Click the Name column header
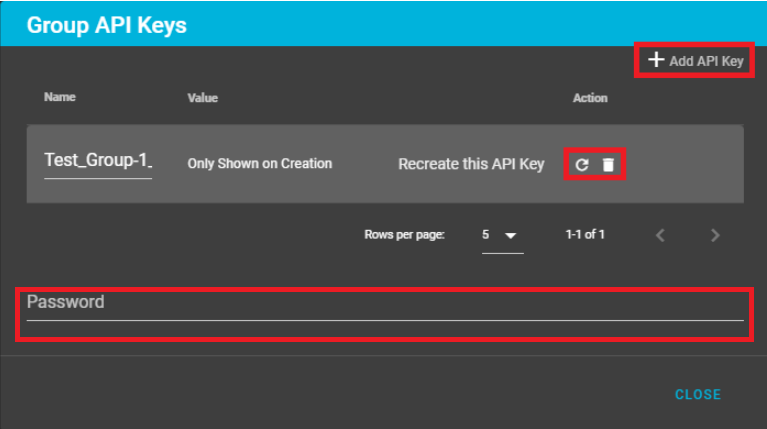The width and height of the screenshot is (767, 429). click(x=60, y=97)
